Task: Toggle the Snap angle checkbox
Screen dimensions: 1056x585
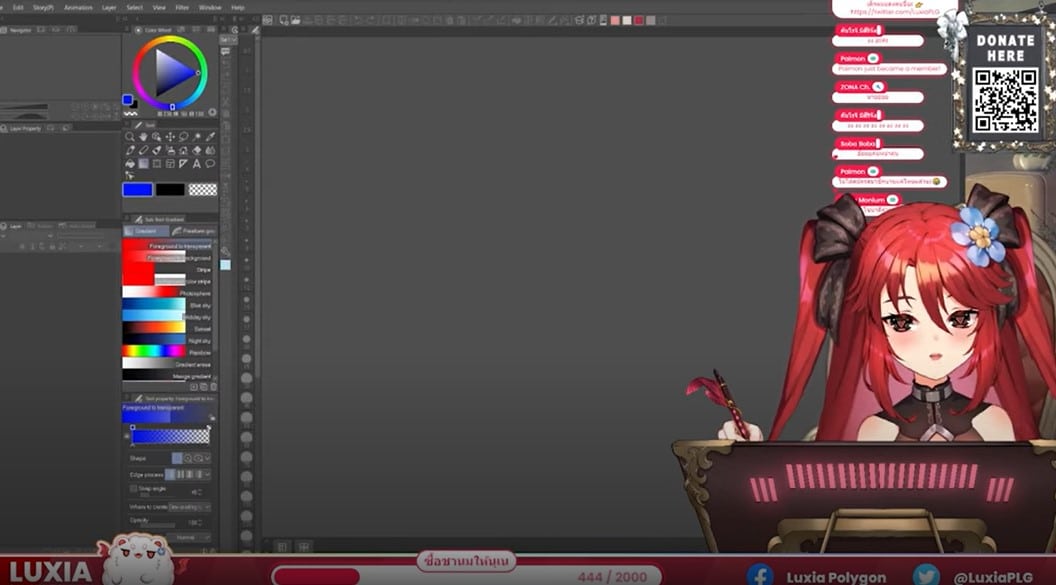Action: click(133, 489)
